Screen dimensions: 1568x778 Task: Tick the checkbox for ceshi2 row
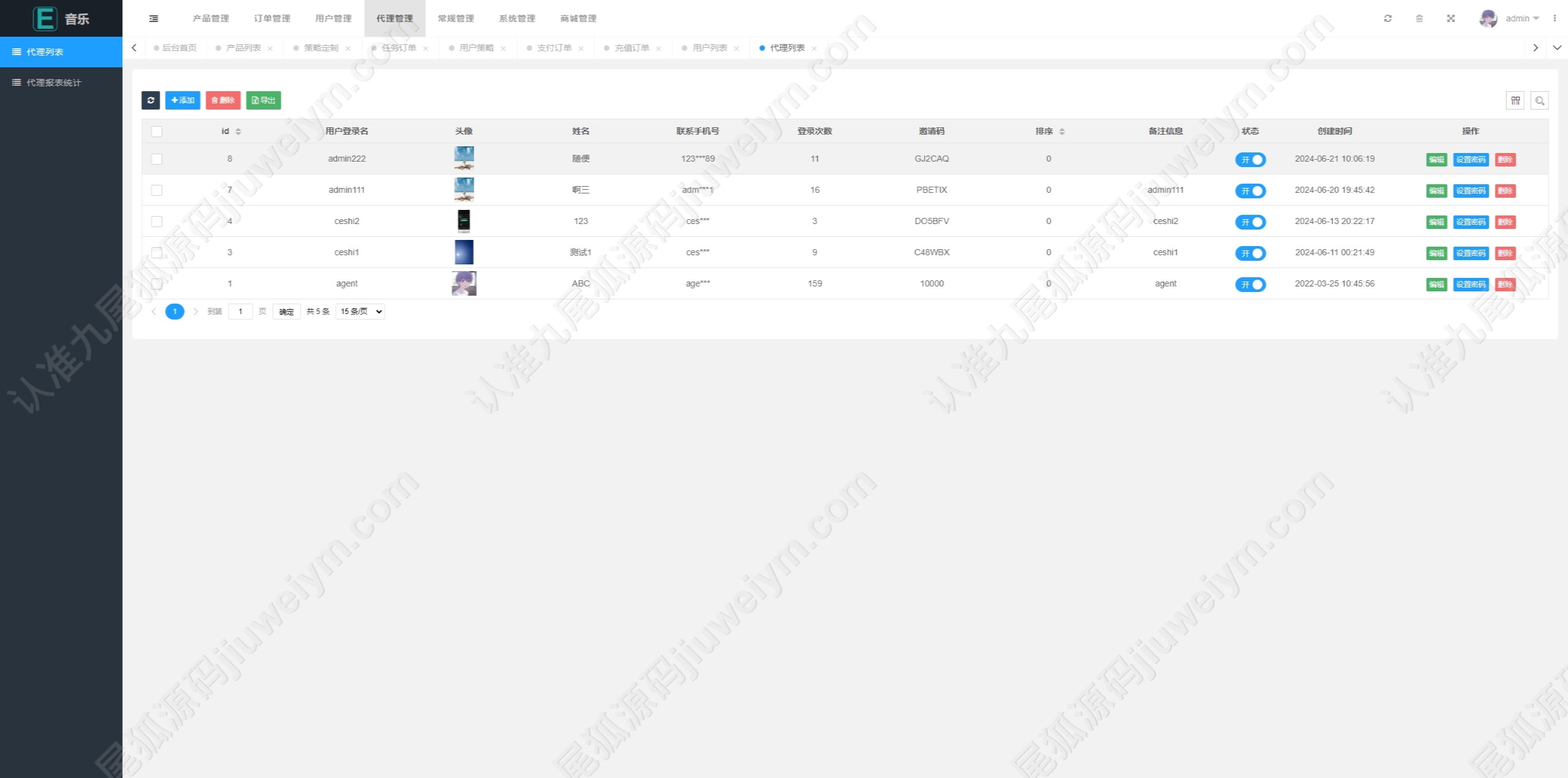[157, 222]
